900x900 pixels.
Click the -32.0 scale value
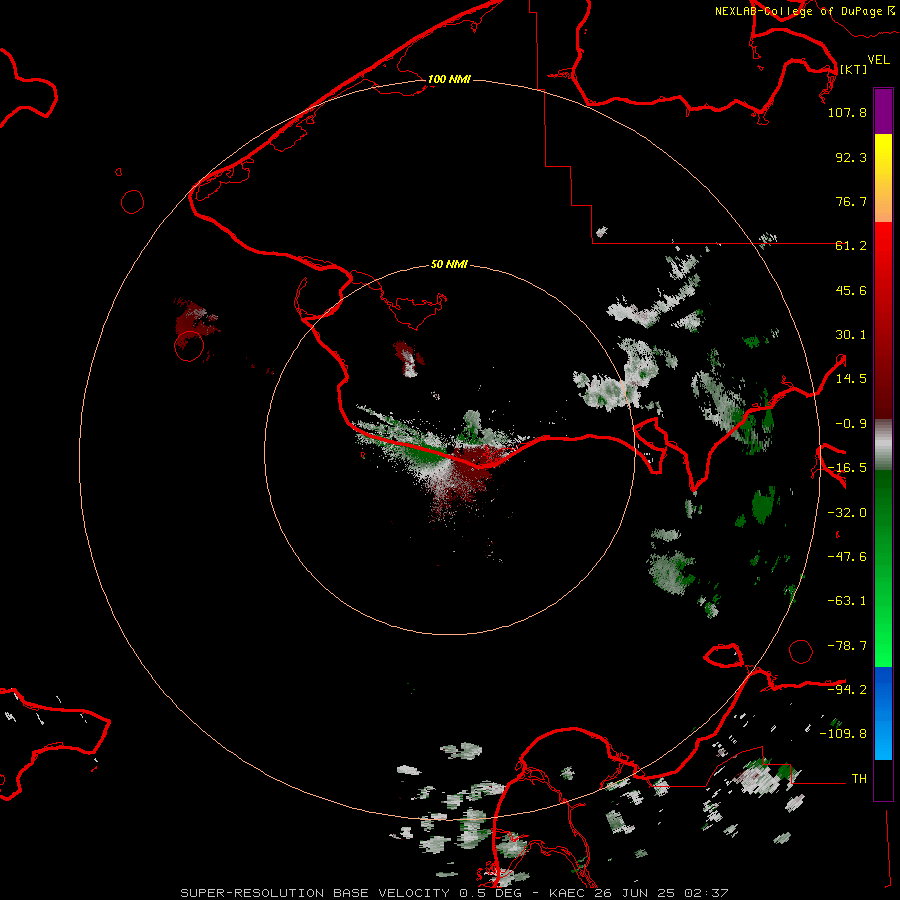click(x=847, y=513)
